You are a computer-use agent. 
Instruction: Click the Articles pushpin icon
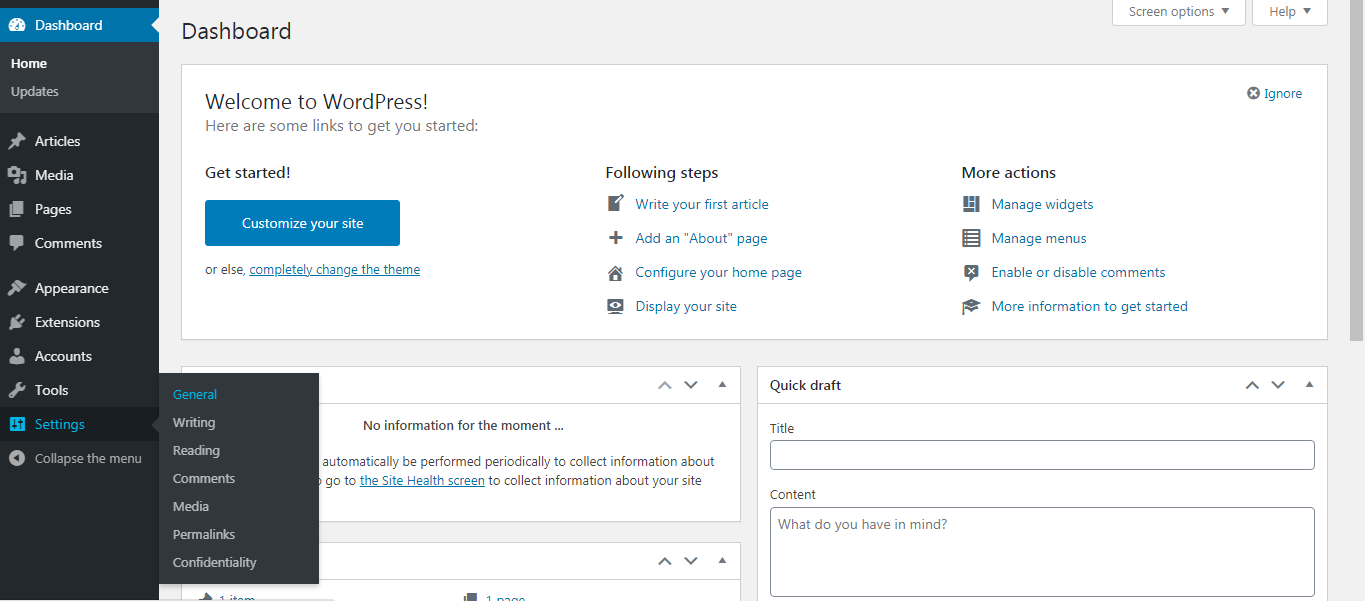pos(17,141)
